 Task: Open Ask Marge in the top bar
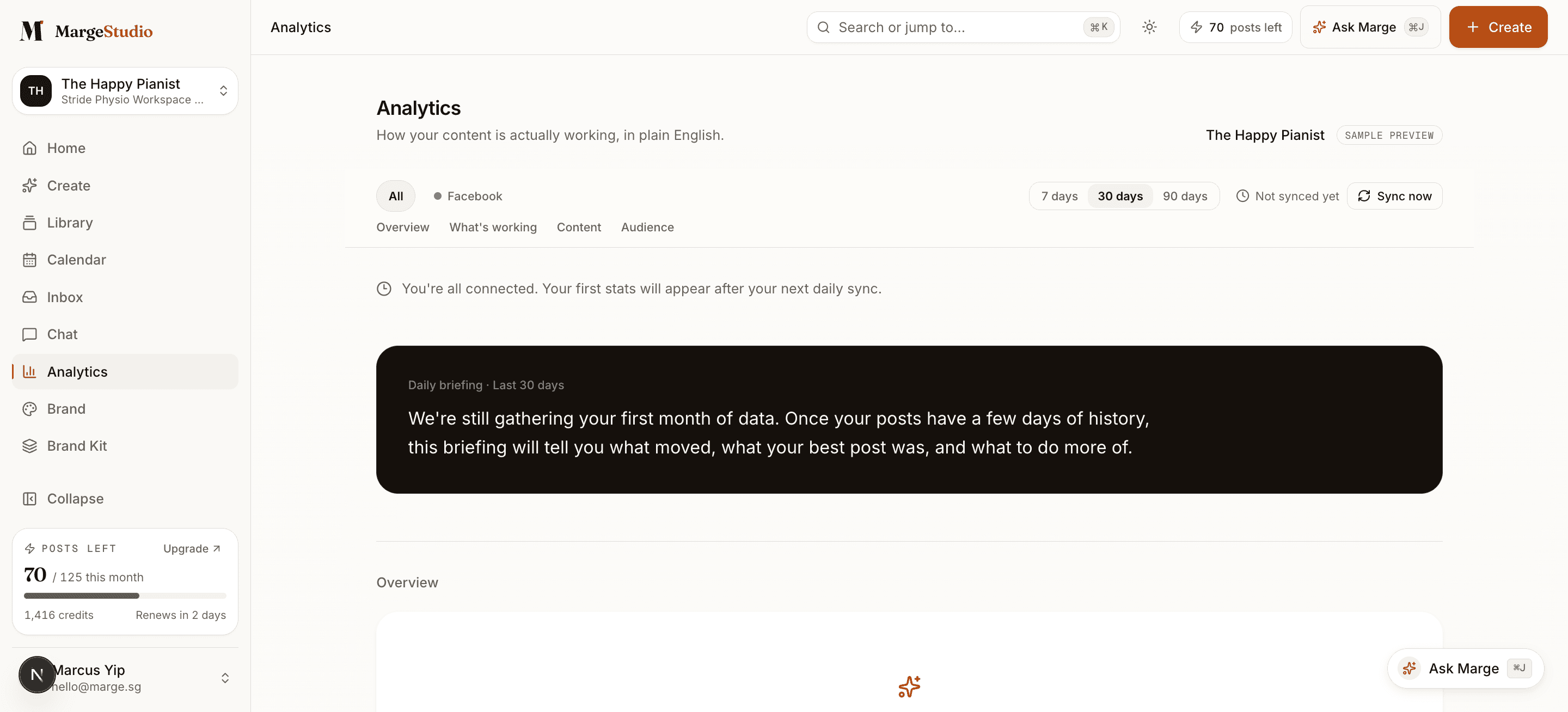point(1370,27)
